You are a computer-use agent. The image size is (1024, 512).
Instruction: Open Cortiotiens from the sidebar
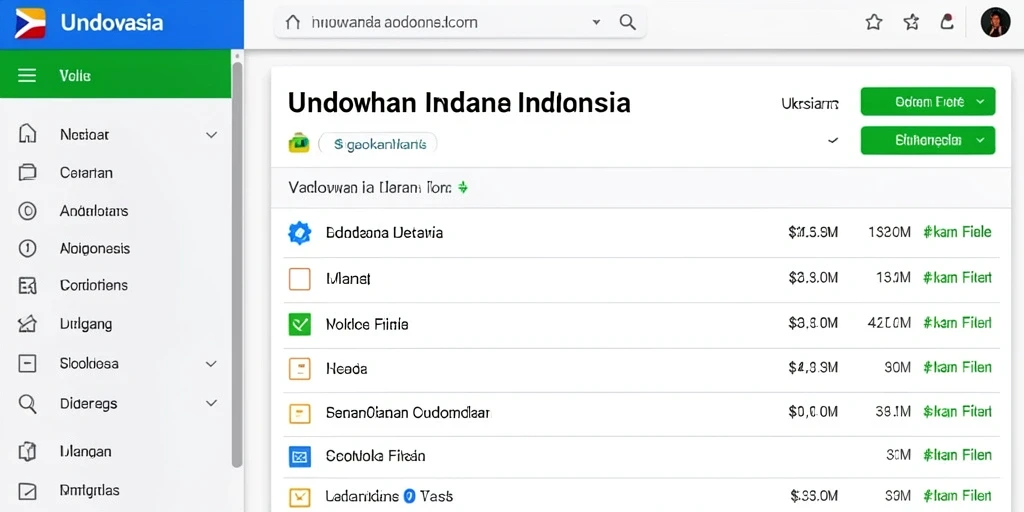[93, 285]
